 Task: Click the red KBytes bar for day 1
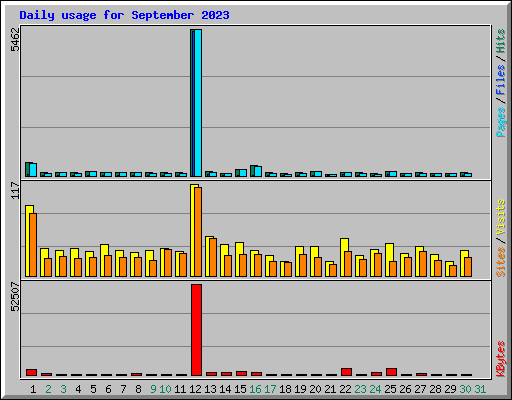(31, 372)
